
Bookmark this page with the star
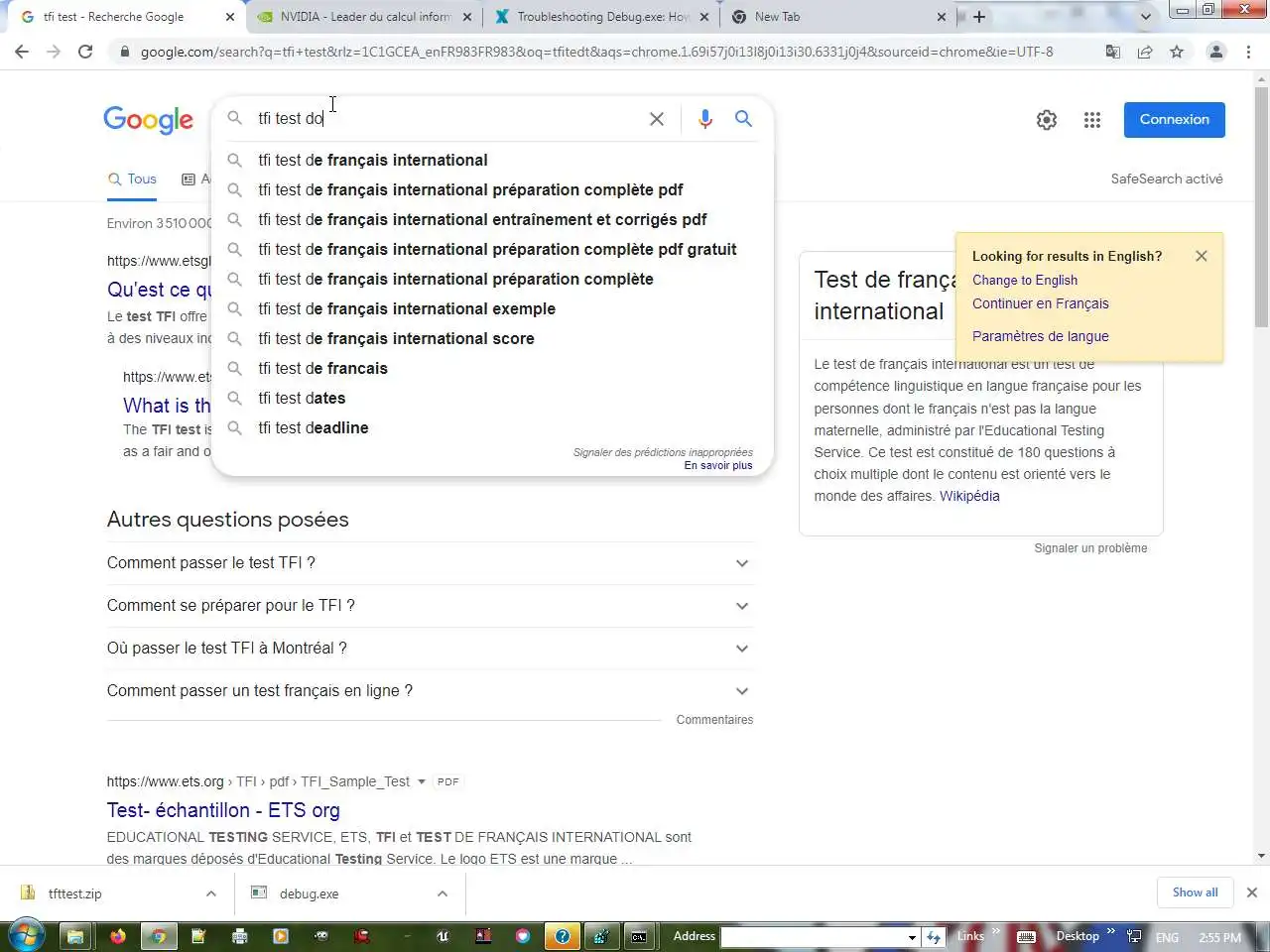click(x=1177, y=52)
